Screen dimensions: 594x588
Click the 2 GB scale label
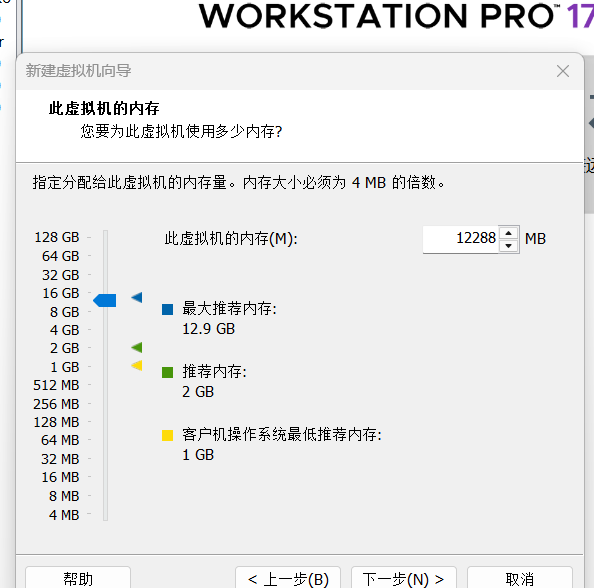(64, 348)
